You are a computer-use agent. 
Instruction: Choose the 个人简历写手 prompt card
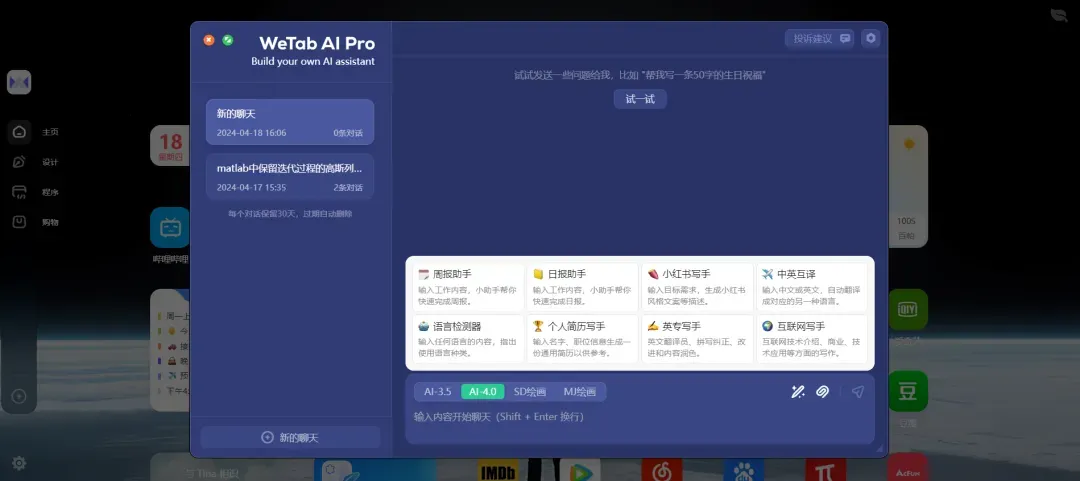tap(583, 339)
